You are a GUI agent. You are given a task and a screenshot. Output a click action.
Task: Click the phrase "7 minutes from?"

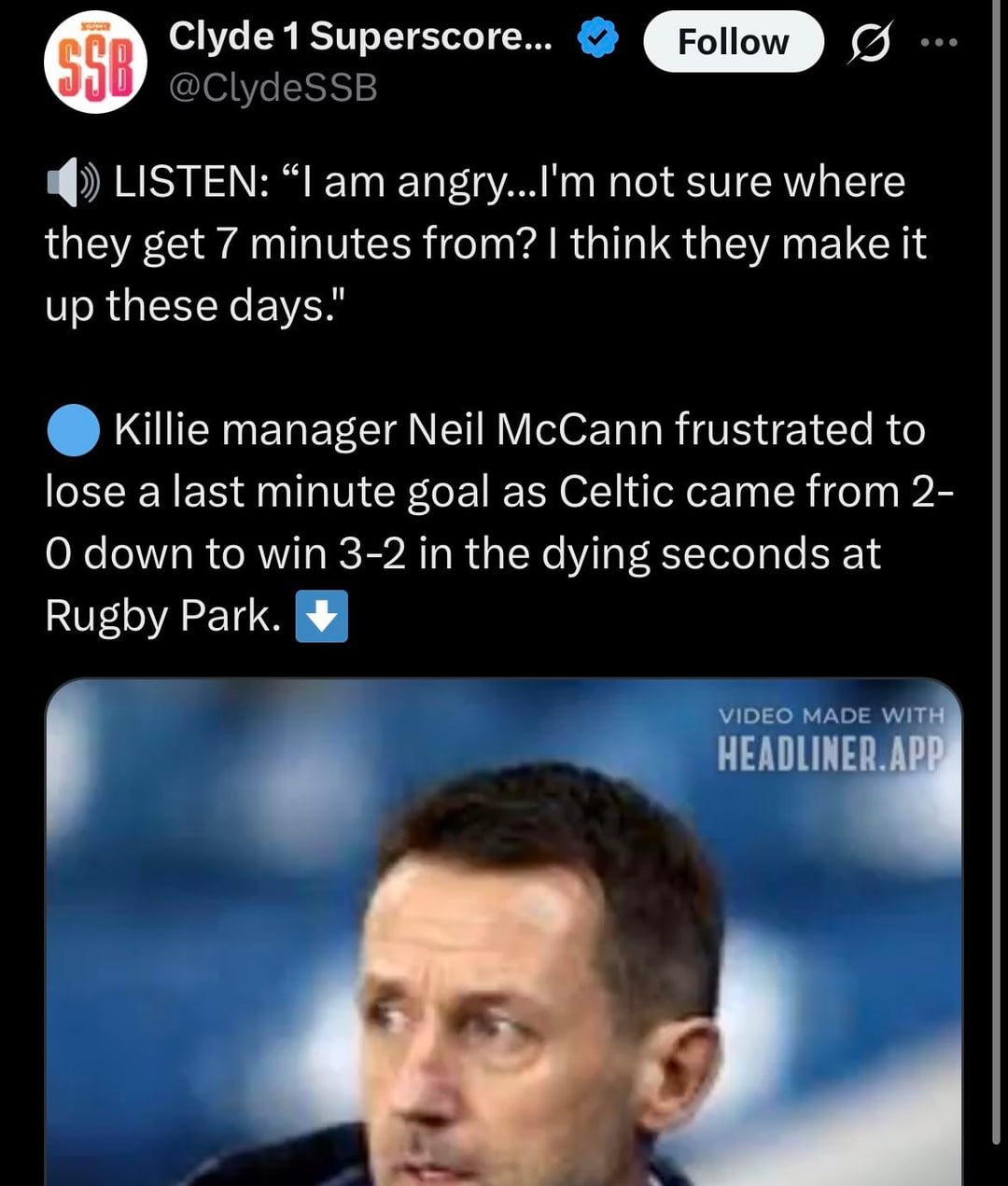377,244
